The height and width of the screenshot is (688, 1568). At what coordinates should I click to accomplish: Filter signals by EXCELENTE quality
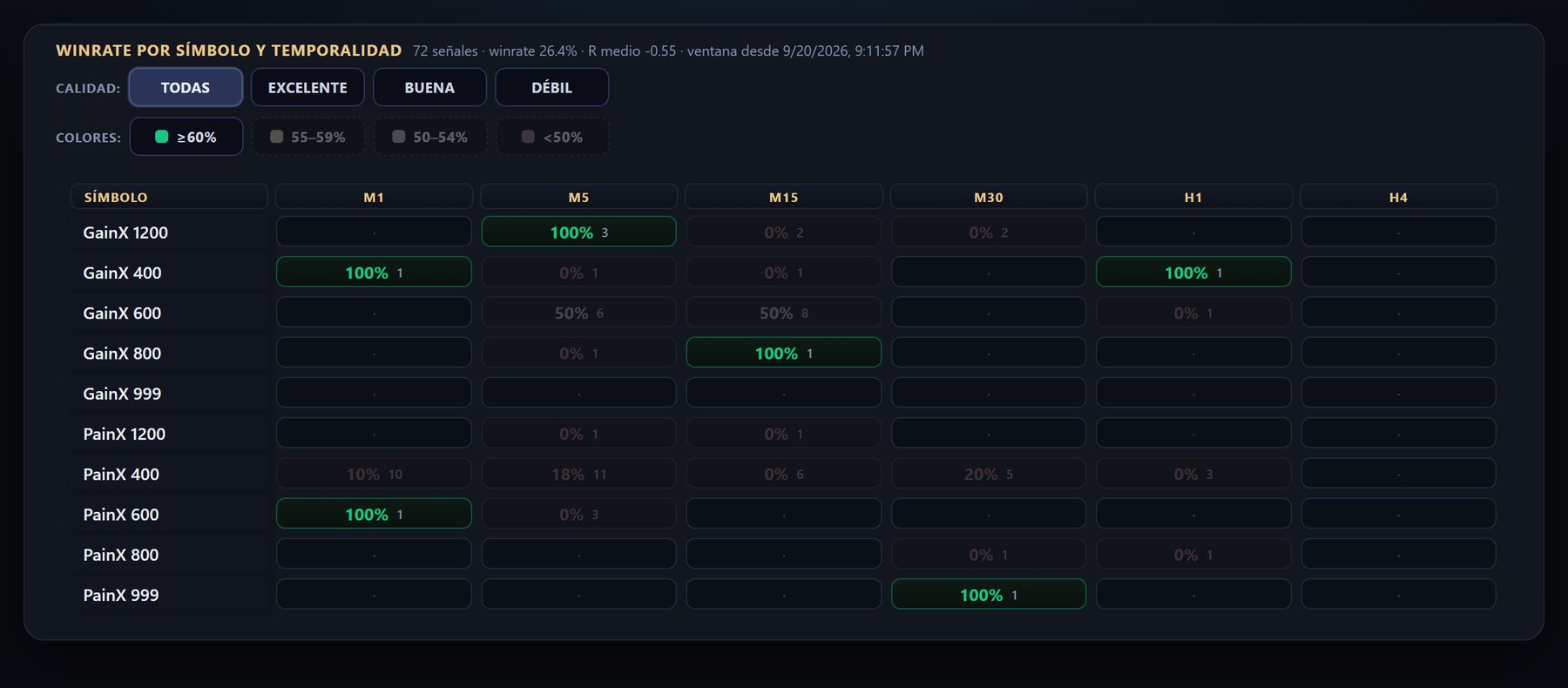tap(308, 87)
